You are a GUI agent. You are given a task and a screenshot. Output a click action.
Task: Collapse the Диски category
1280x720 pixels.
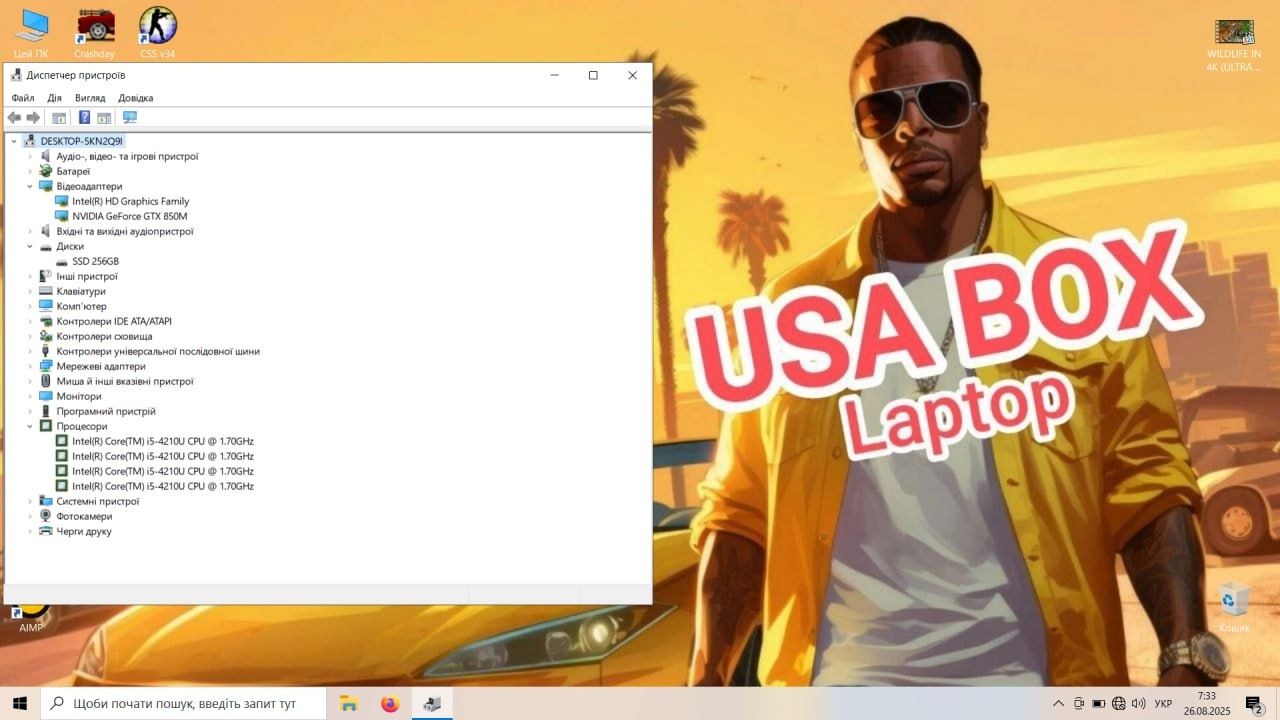coord(30,246)
